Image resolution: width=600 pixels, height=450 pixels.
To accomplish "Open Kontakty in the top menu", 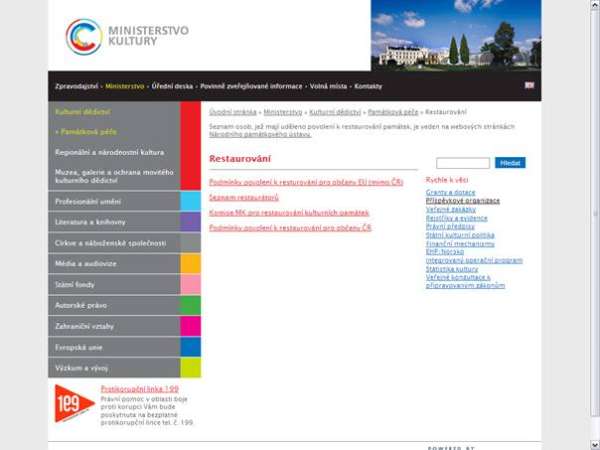I will tap(368, 86).
